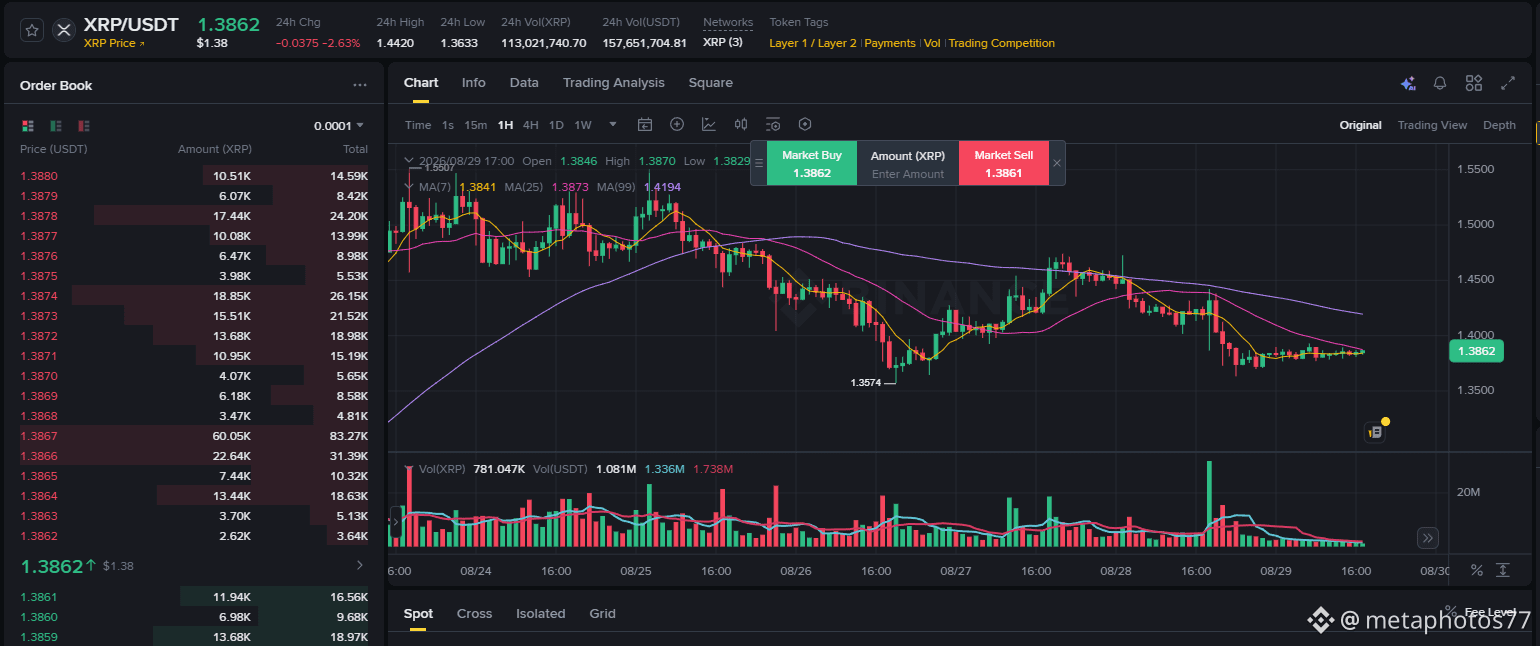Show only buy orders in order book
Viewport: 1540px width, 646px height.
(56, 126)
